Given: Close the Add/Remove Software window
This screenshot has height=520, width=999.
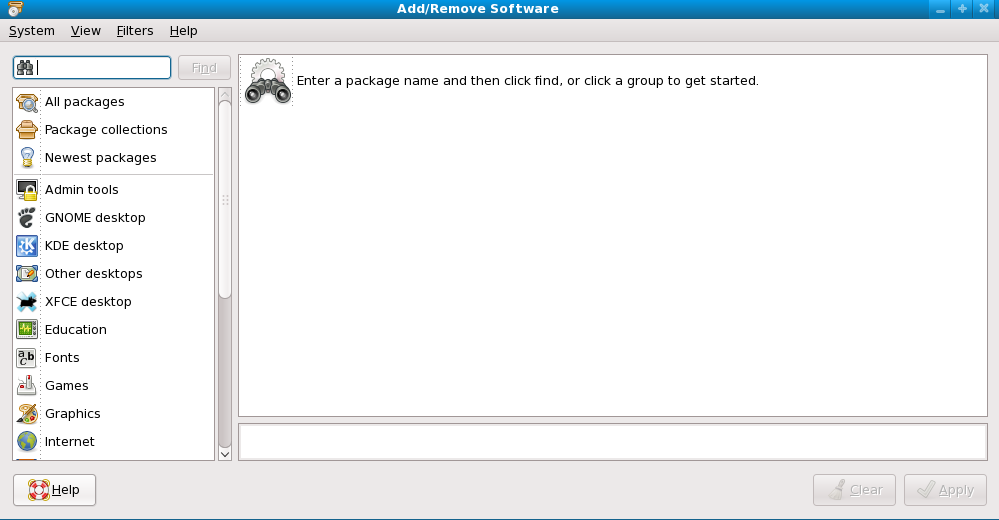Looking at the screenshot, I should (x=984, y=9).
